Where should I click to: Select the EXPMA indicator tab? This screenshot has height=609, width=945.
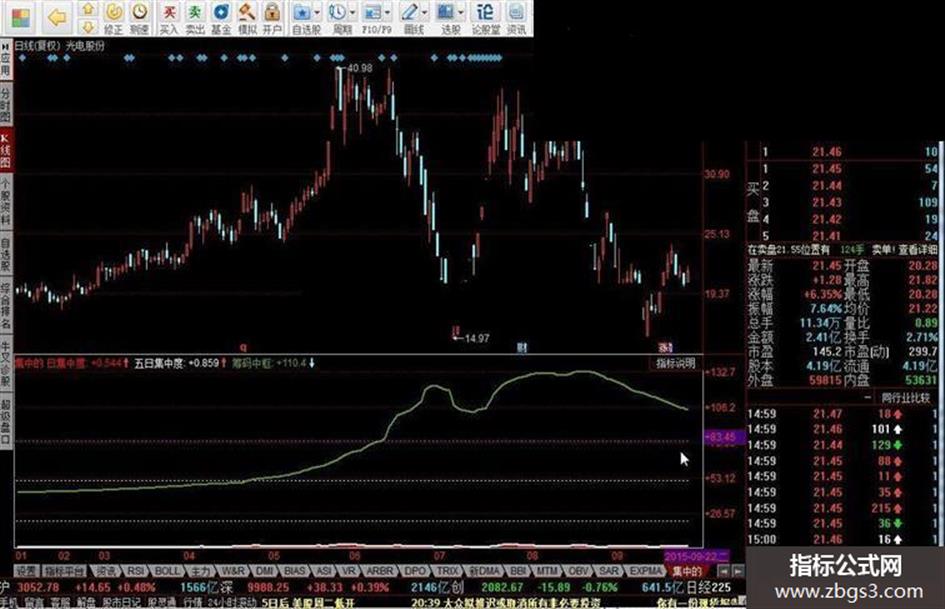645,570
